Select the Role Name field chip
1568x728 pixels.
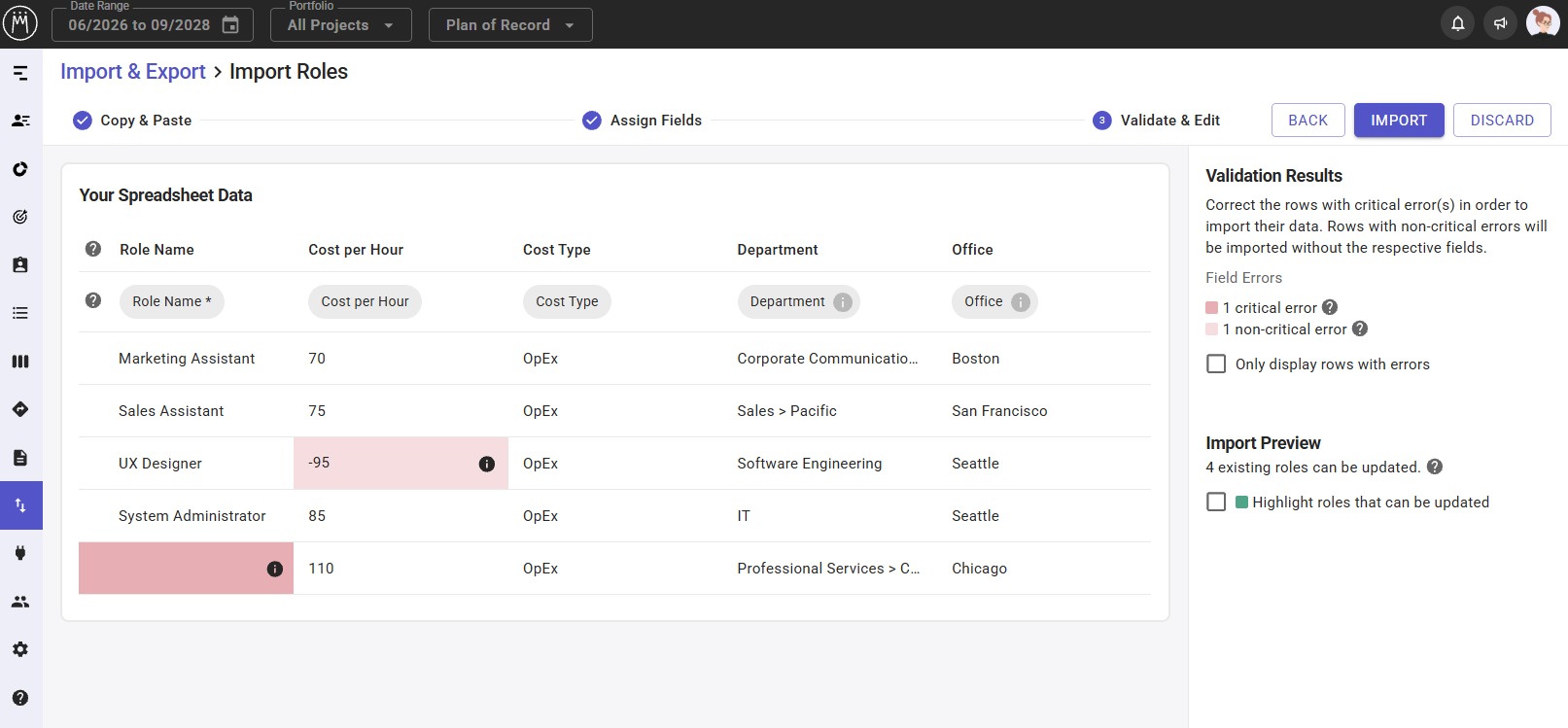172,302
